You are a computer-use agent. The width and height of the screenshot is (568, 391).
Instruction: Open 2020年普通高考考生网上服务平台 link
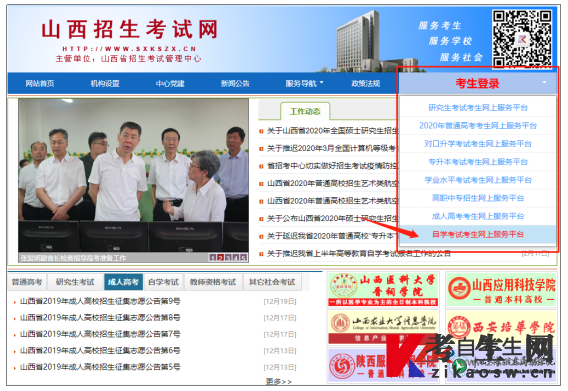[478, 126]
